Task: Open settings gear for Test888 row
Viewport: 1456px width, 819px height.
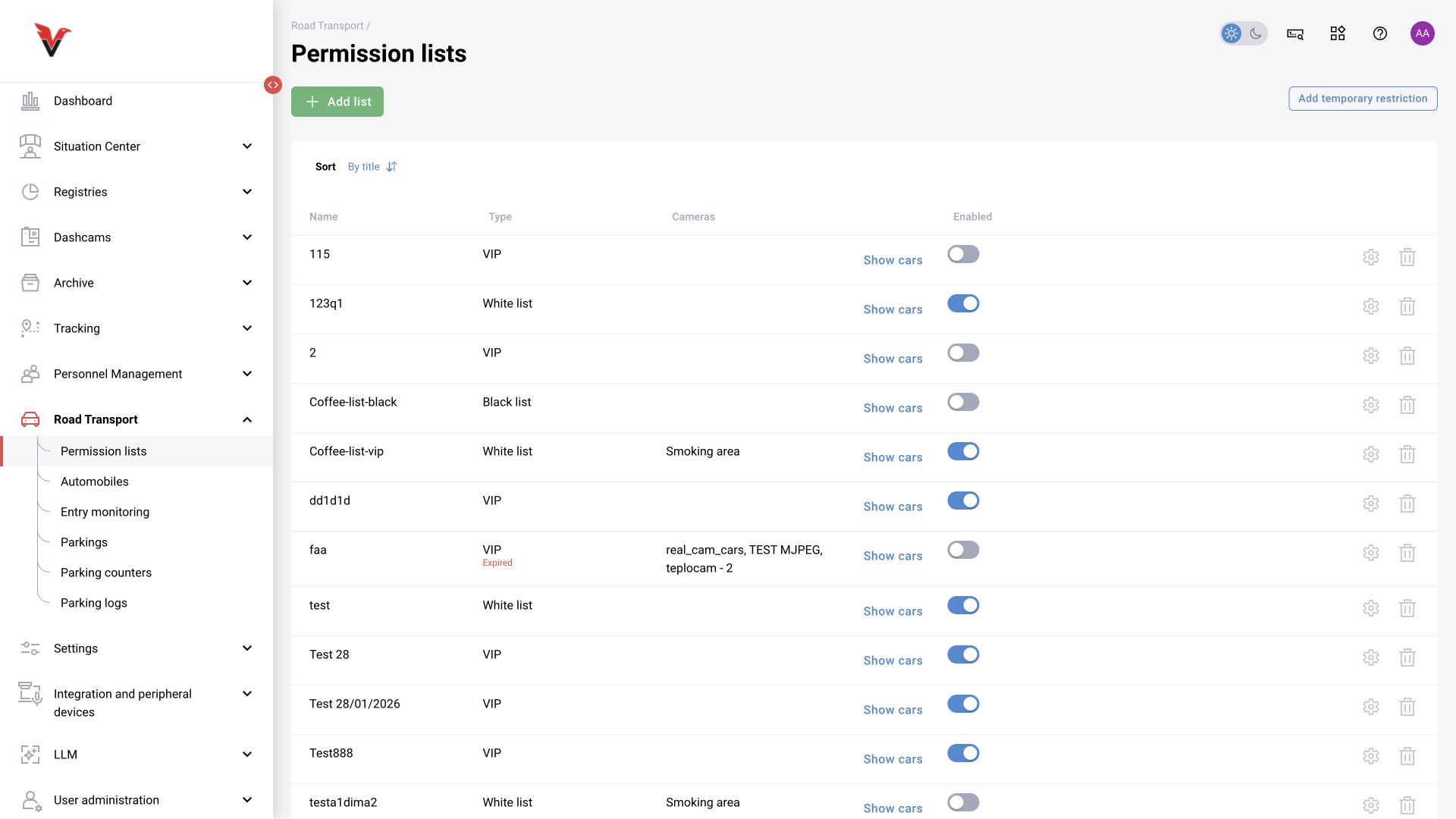Action: pyautogui.click(x=1371, y=756)
